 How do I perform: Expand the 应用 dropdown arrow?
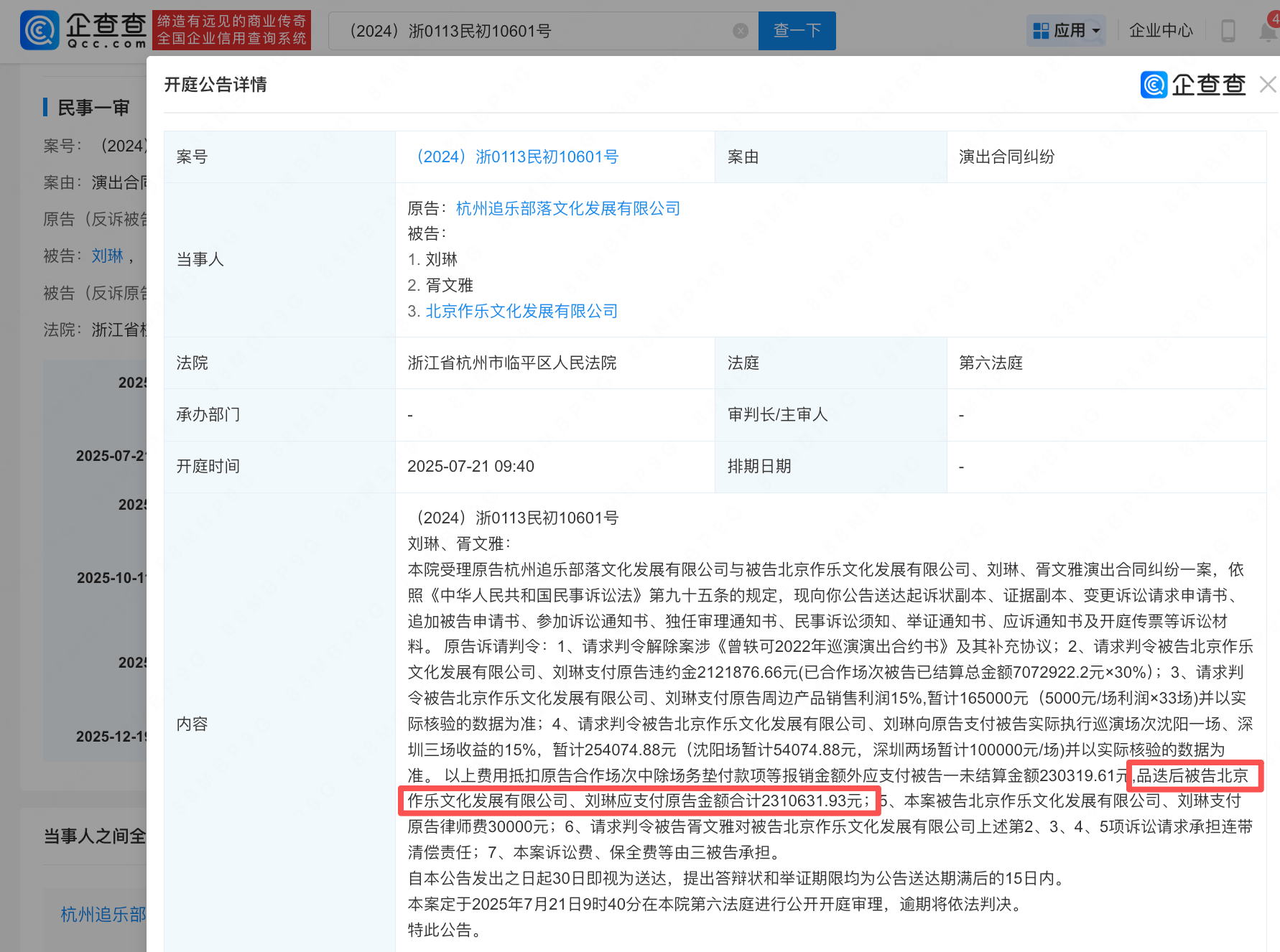1096,31
